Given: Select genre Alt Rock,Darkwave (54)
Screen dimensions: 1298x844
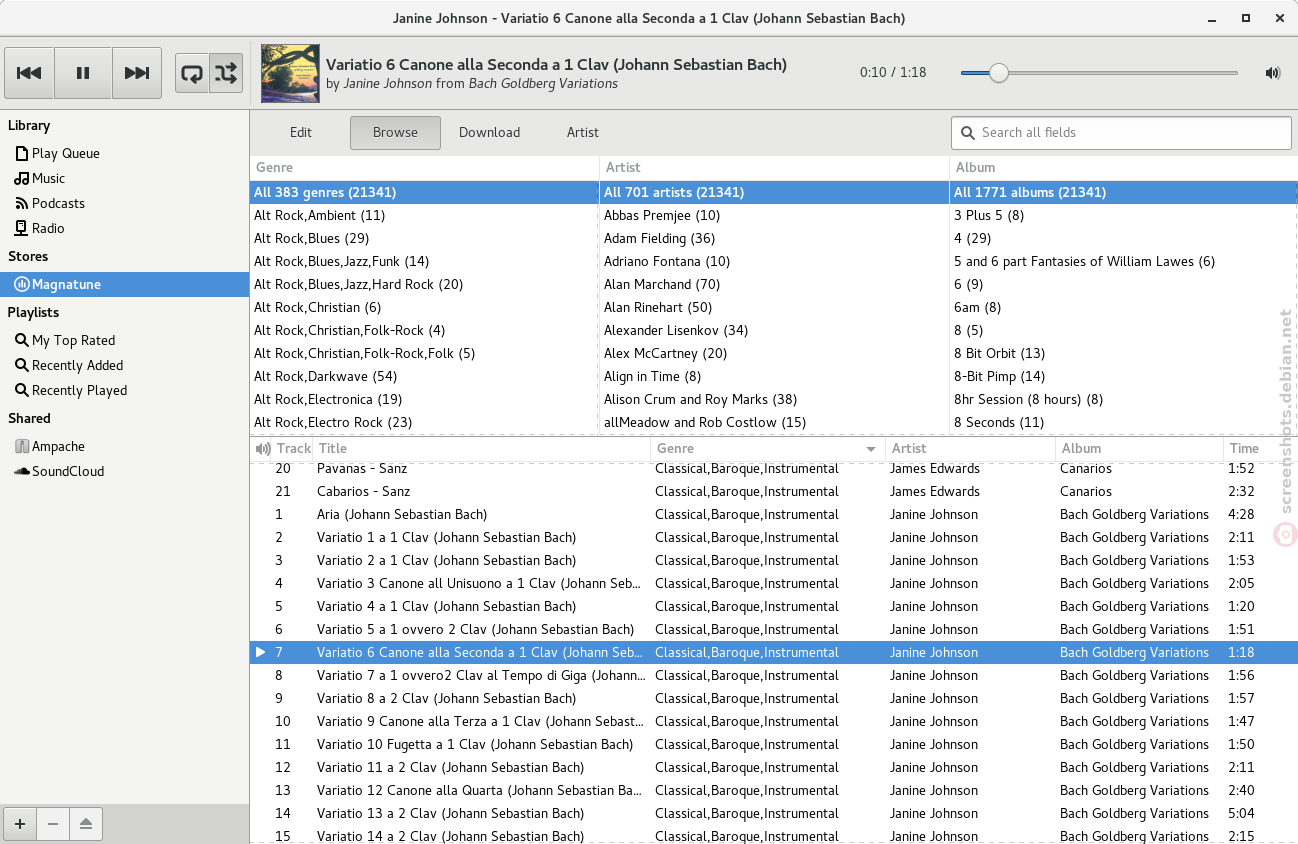Looking at the screenshot, I should 424,376.
